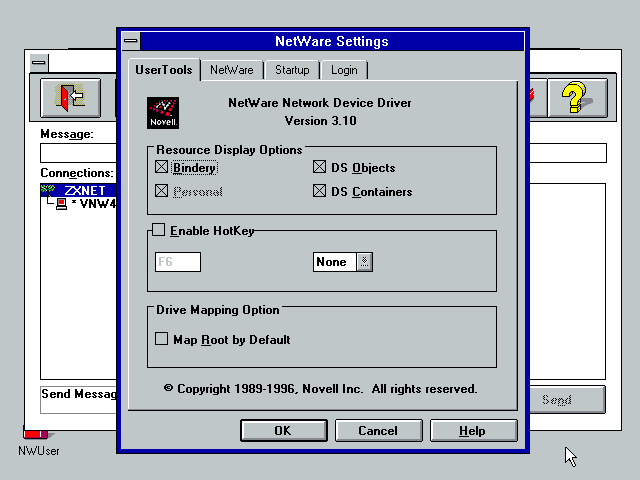Click the exit door icon in NWUser toolbar
Image resolution: width=640 pixels, height=480 pixels.
[70, 98]
